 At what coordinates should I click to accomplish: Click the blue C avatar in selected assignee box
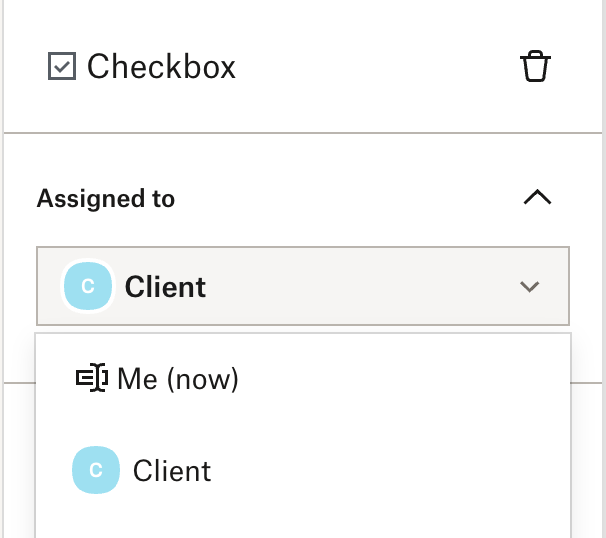[x=88, y=286]
